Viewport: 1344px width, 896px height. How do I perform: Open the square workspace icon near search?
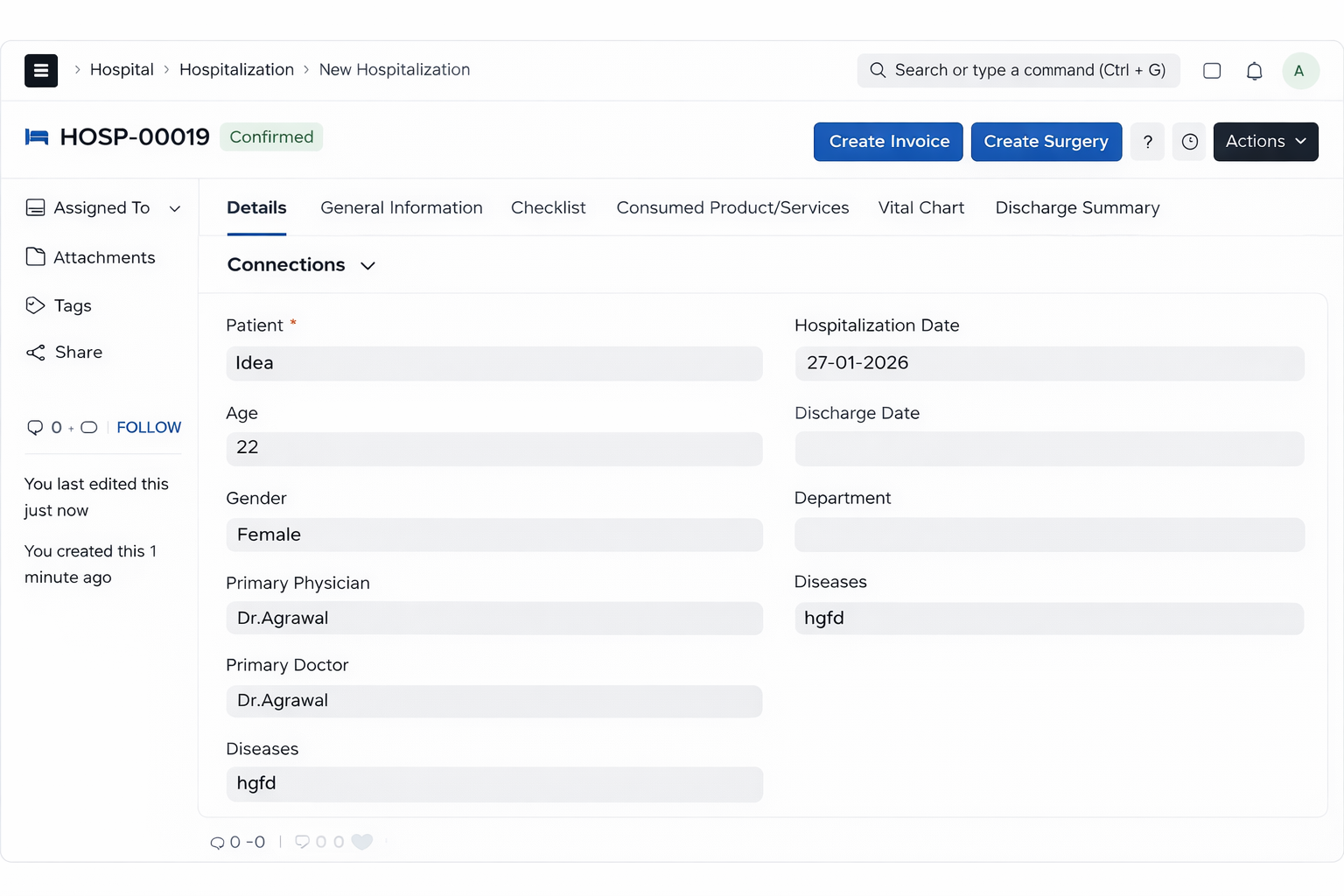(x=1212, y=71)
